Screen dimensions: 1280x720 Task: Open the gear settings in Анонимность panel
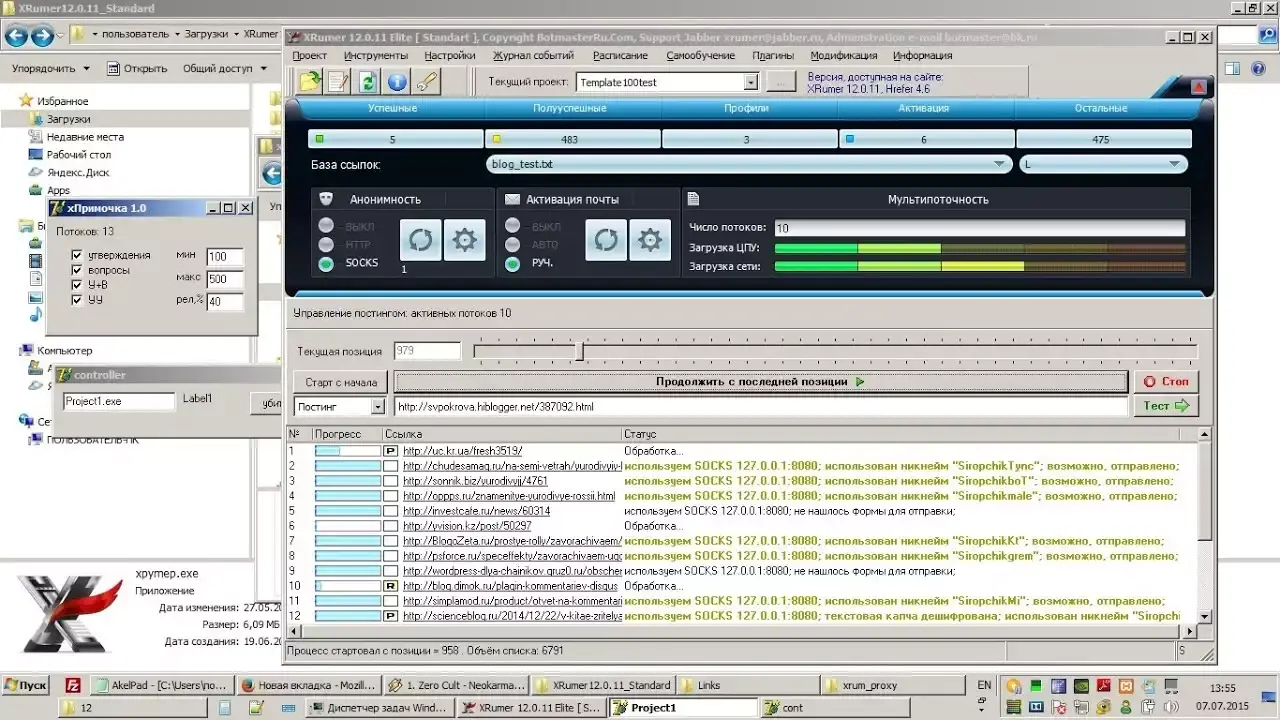464,241
